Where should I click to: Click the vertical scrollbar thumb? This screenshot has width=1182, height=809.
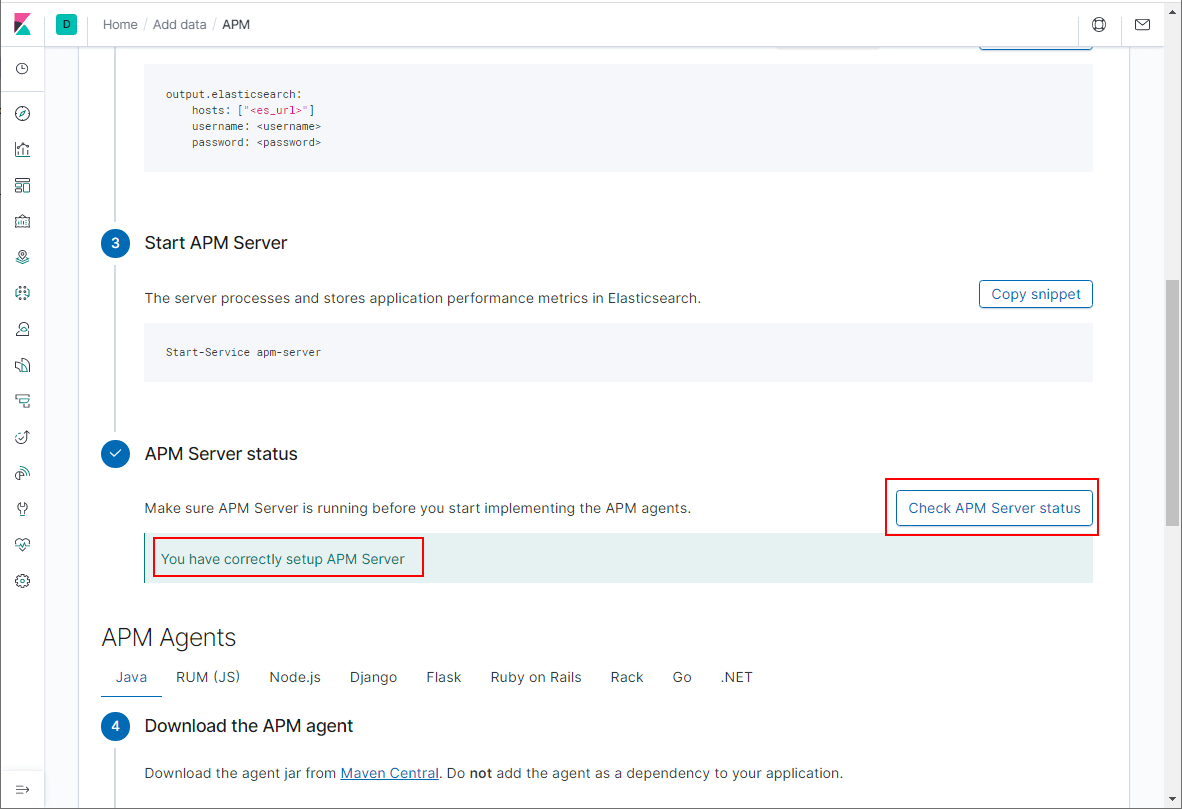(x=1172, y=402)
